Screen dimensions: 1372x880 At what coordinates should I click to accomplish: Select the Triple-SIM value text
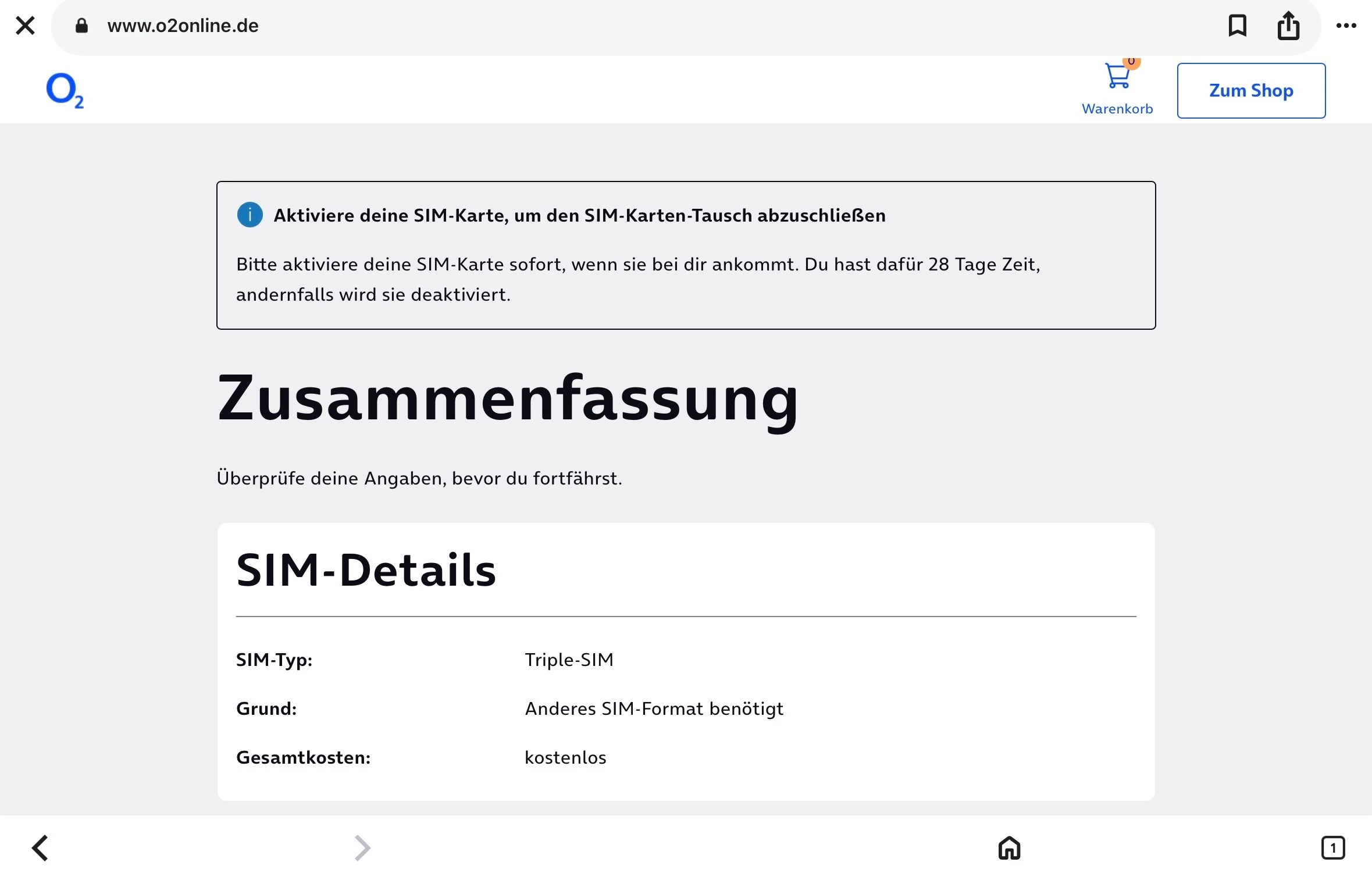tap(569, 660)
